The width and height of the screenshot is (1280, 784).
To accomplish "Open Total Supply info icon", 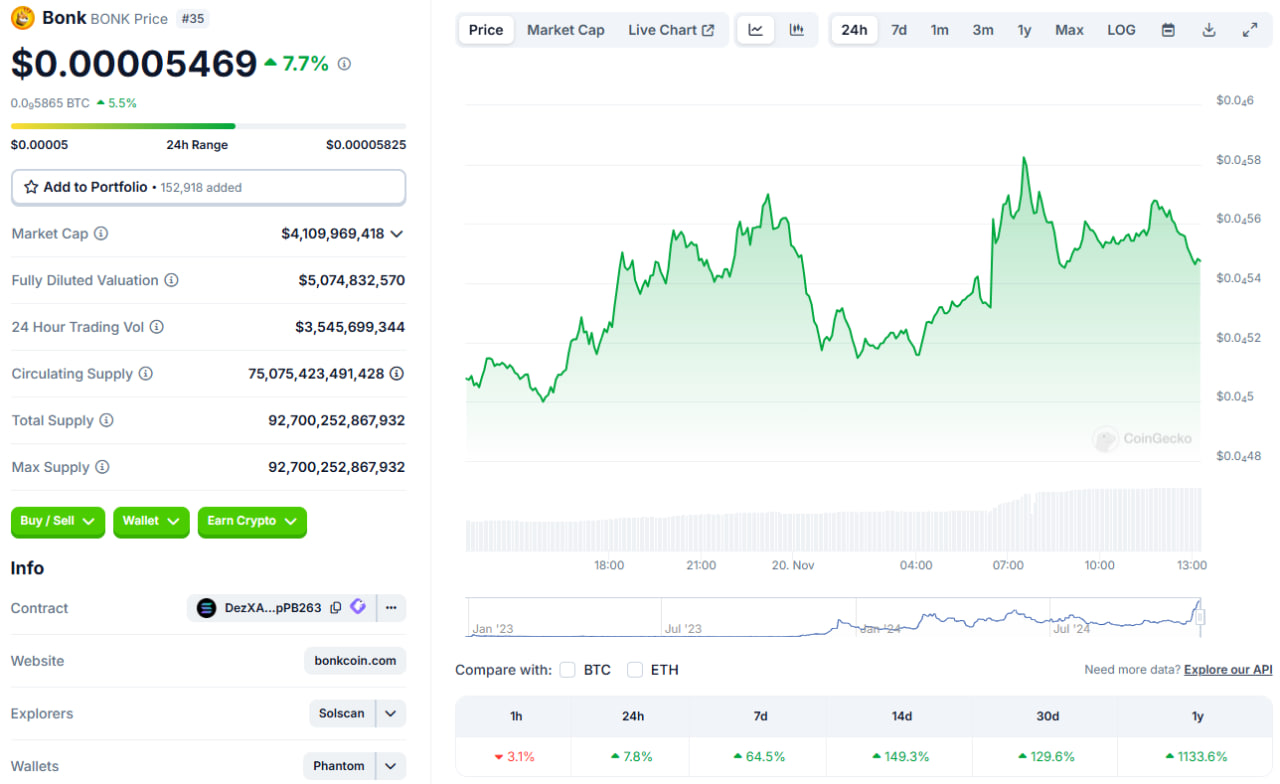I will [106, 420].
